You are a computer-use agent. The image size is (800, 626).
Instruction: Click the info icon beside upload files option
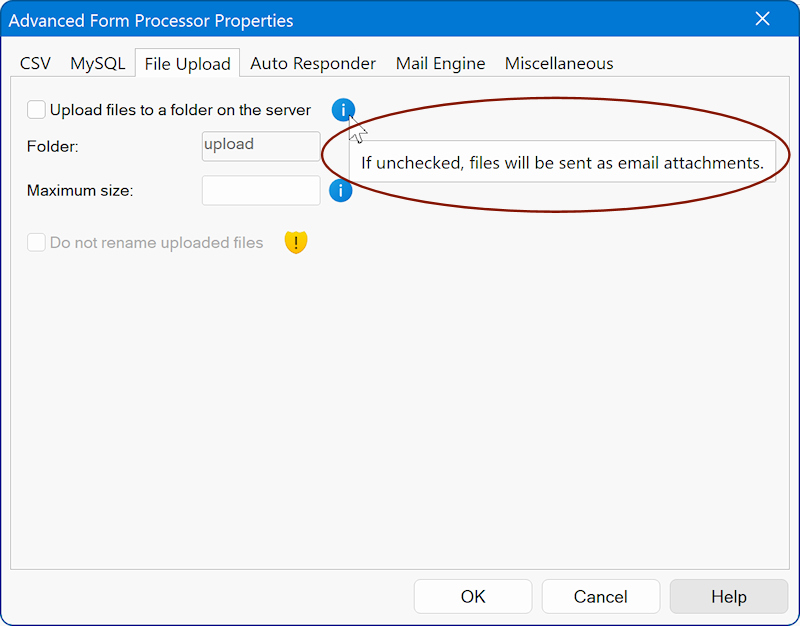point(343,110)
